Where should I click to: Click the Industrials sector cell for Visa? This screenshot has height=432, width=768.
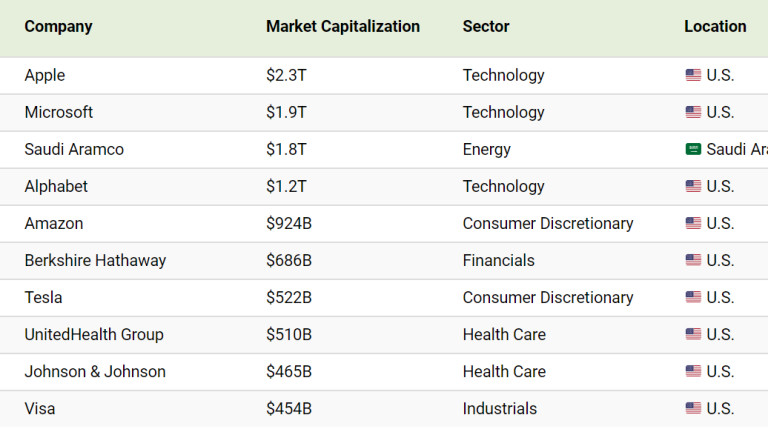point(499,408)
